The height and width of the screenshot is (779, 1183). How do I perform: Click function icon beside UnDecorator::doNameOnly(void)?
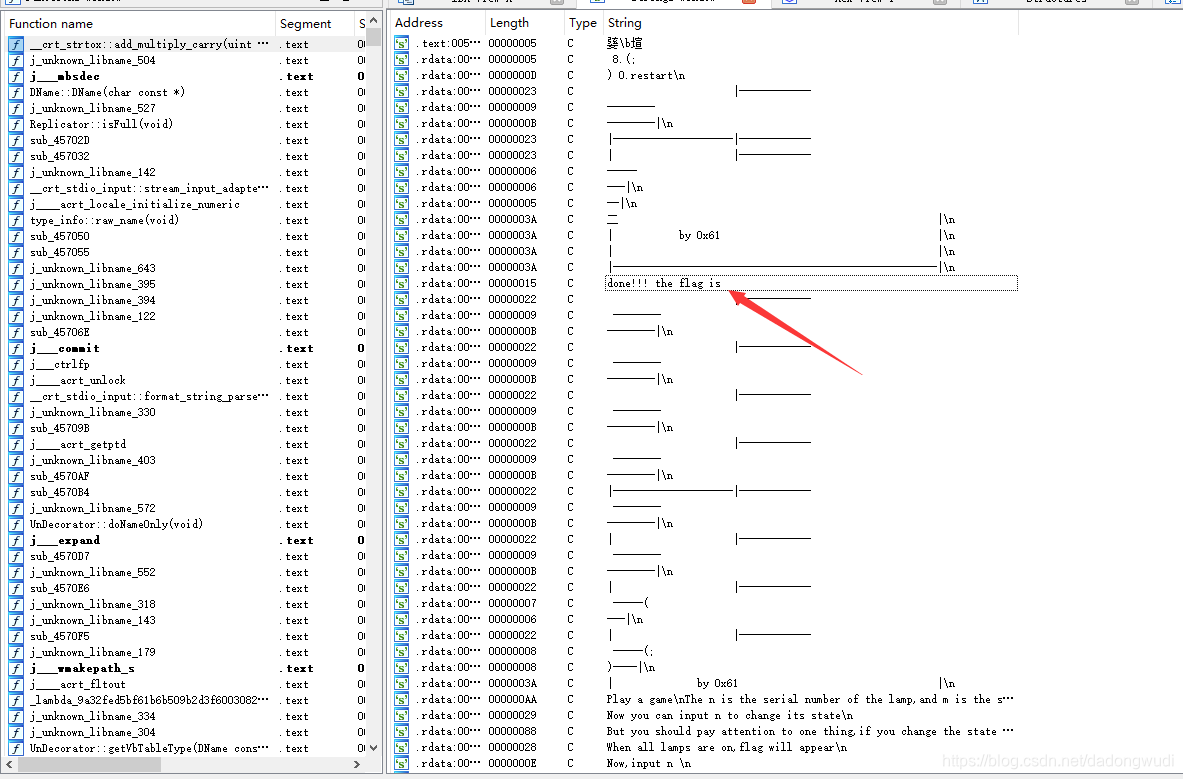point(16,525)
